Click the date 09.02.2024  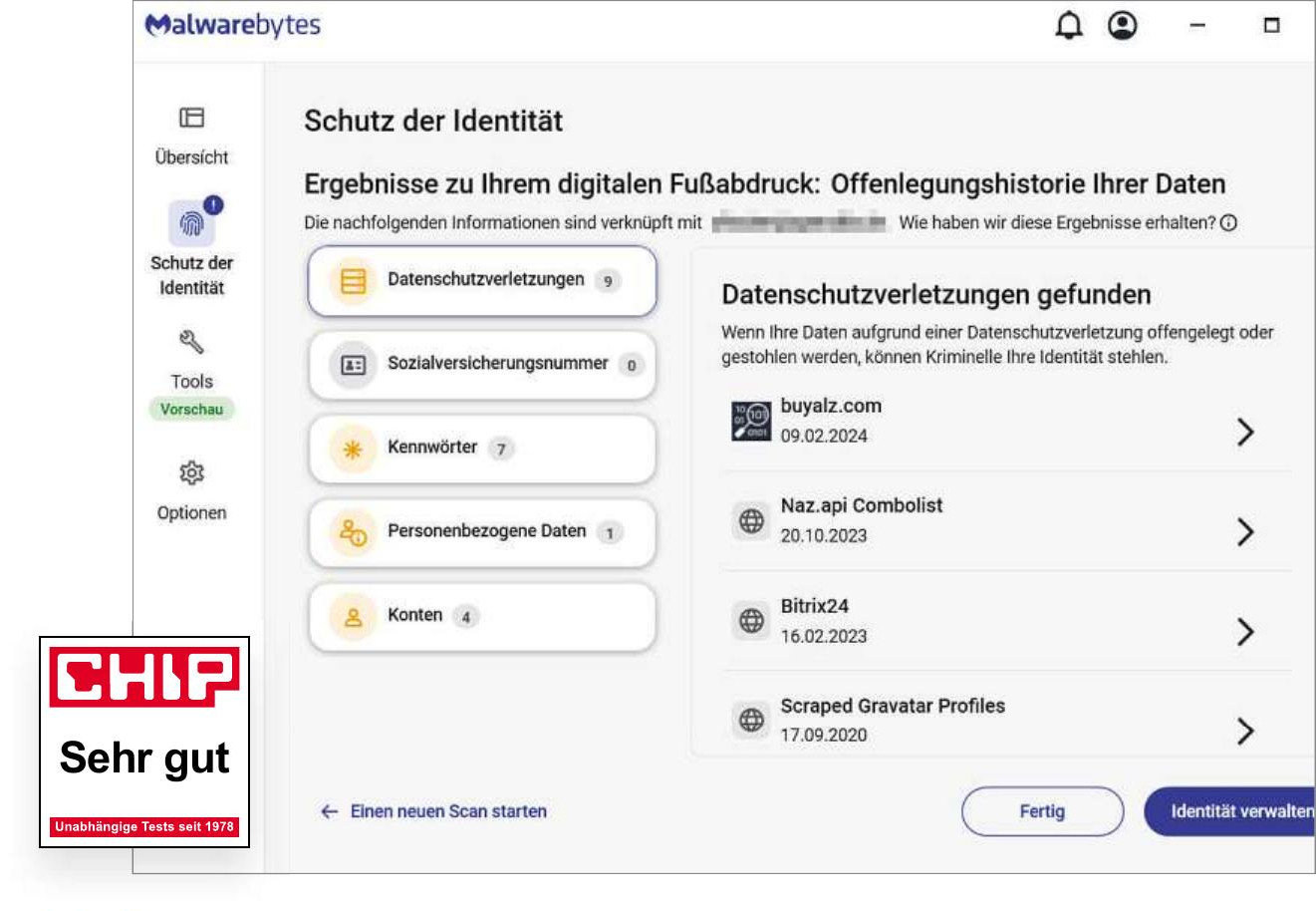point(824,436)
